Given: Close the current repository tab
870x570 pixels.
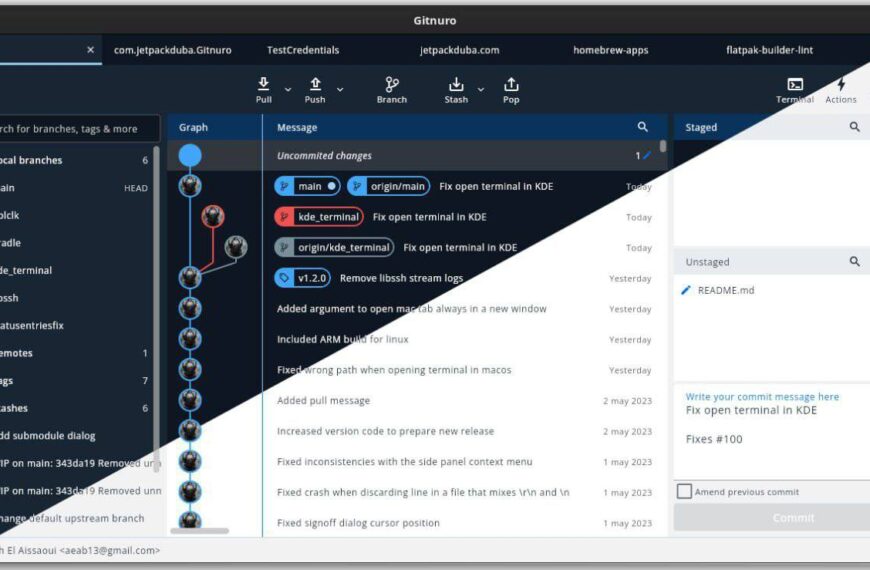Looking at the screenshot, I should click(x=90, y=50).
